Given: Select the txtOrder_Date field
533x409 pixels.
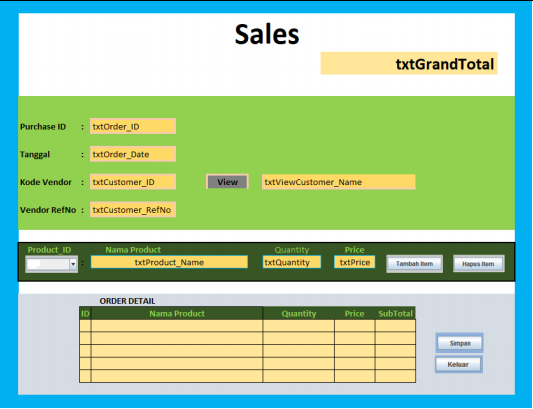Looking at the screenshot, I should 133,154.
